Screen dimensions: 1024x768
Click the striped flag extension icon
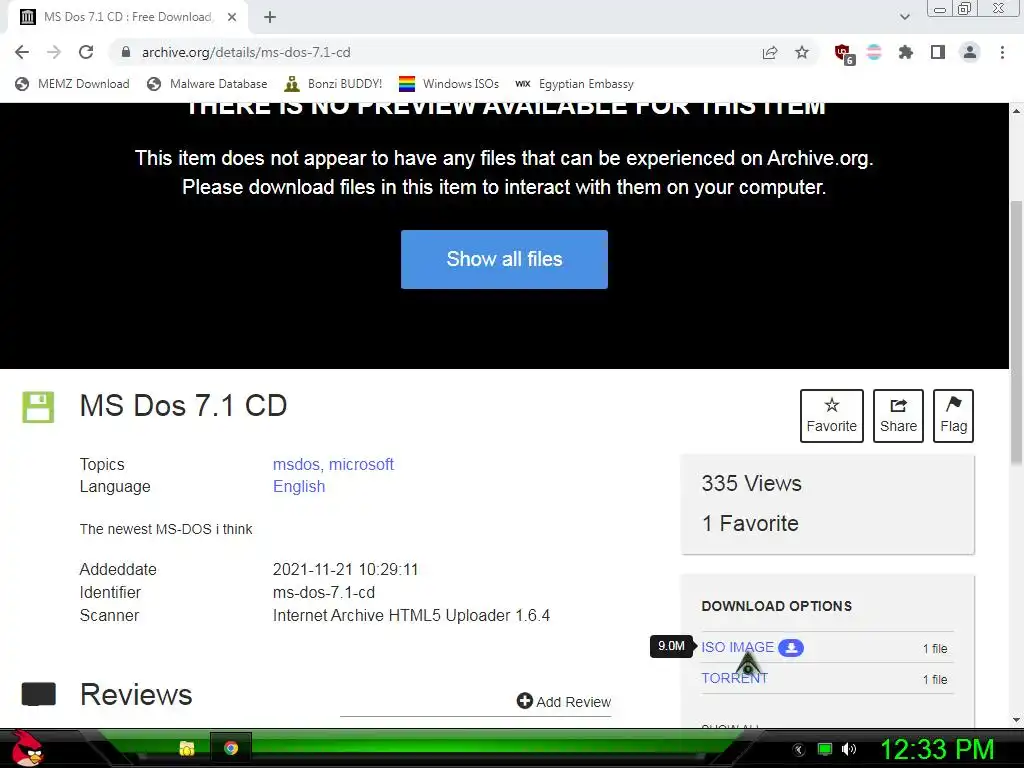874,52
